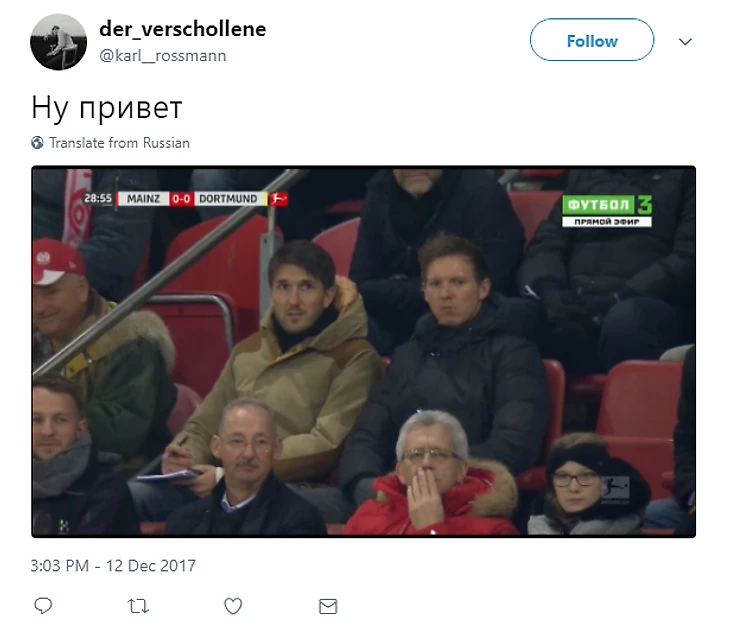Click the red Bundesliga logo beside DORTMUND
This screenshot has height=629, width=730.
278,199
